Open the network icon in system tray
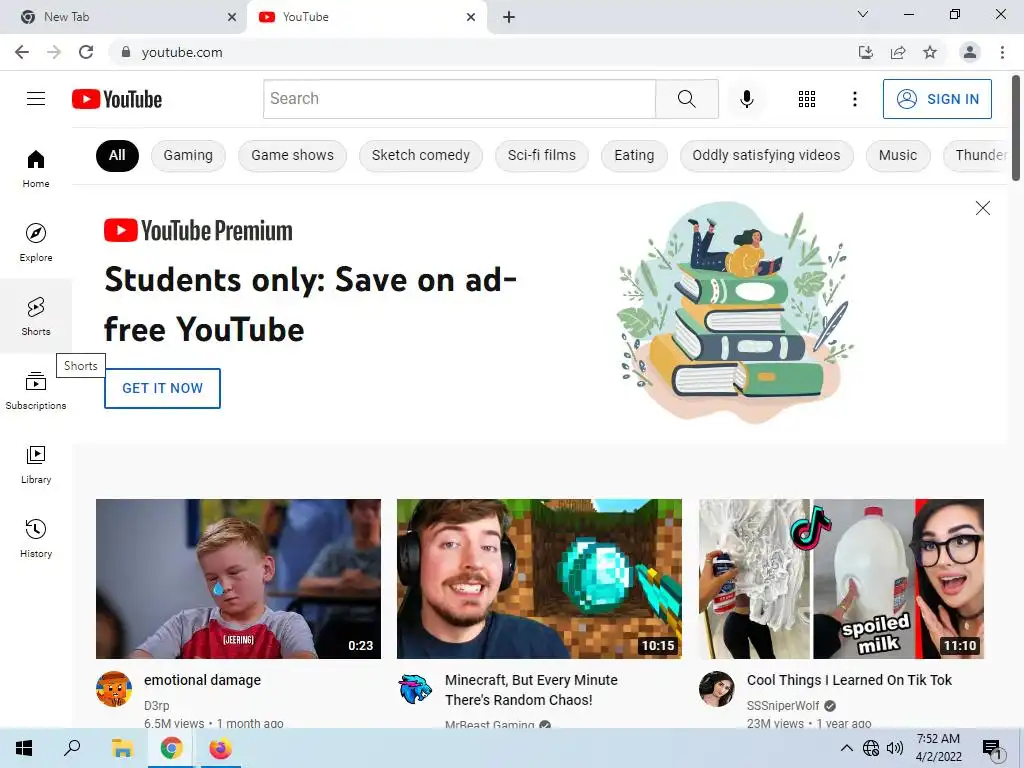This screenshot has height=768, width=1024. 871,748
